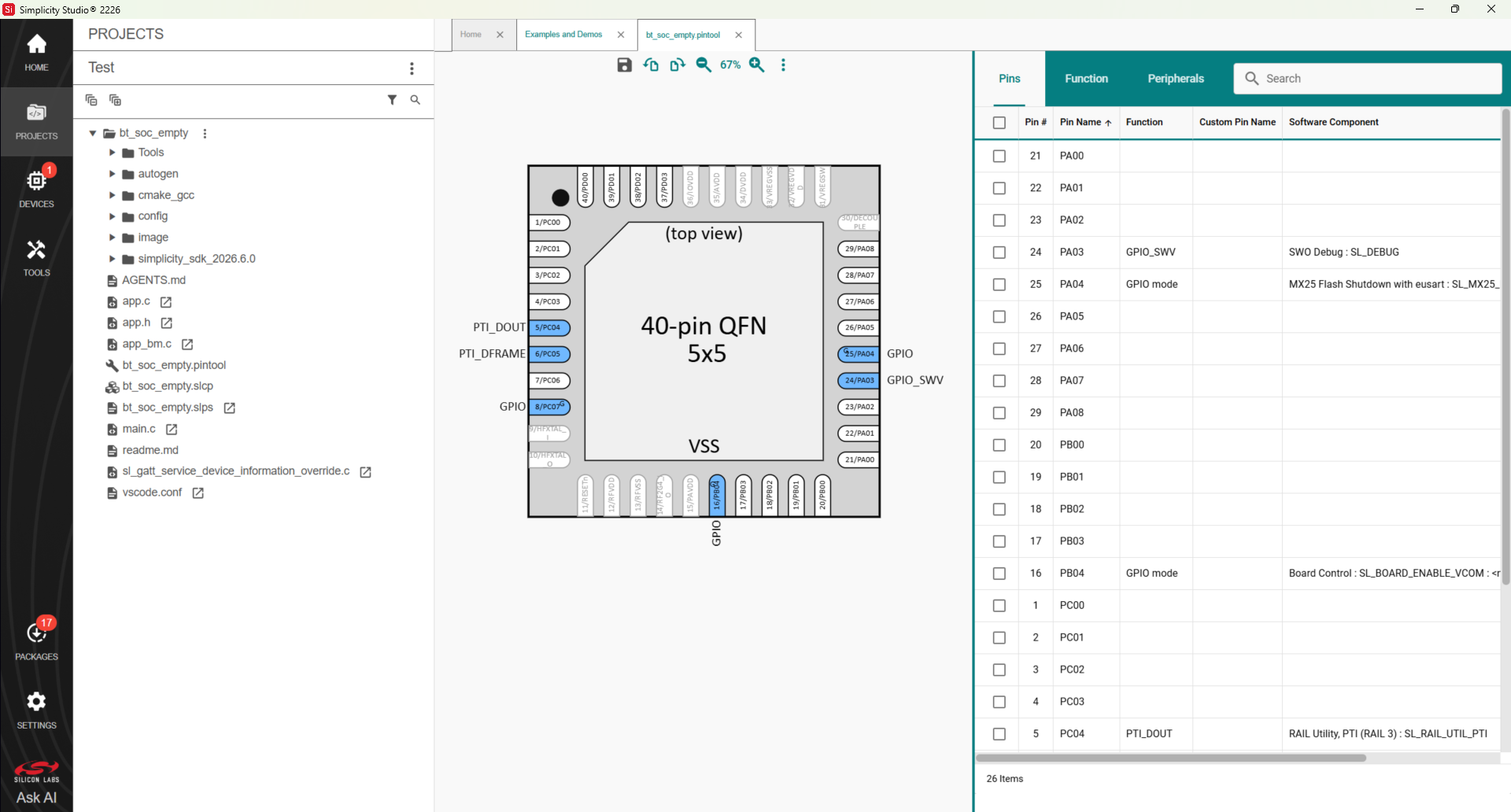Open main.c in external editor icon
Screen dimensions: 1511x812
point(172,430)
